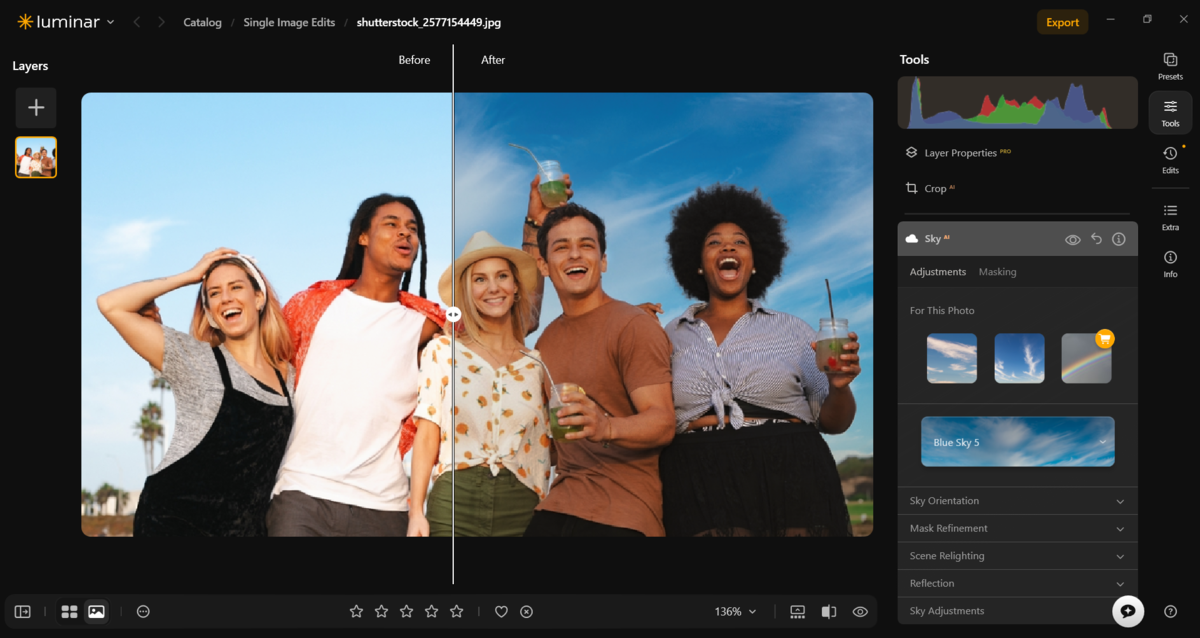Switch to the Adjustments tab
Image resolution: width=1200 pixels, height=638 pixels.
[x=938, y=272]
